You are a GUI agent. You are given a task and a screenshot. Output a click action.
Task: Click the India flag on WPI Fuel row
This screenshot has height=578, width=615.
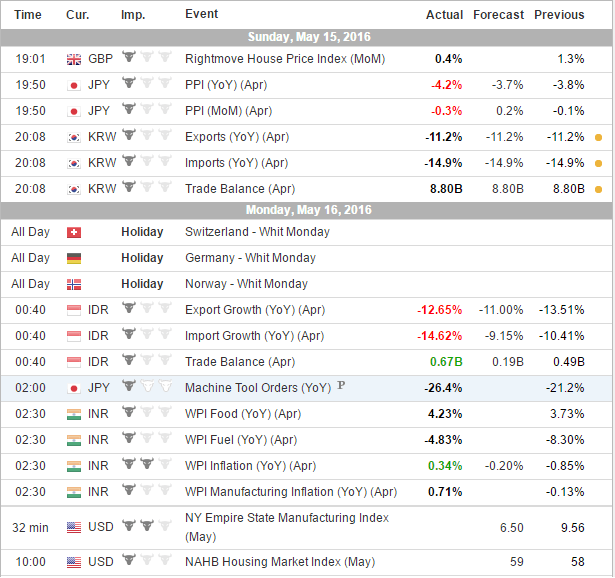click(74, 440)
